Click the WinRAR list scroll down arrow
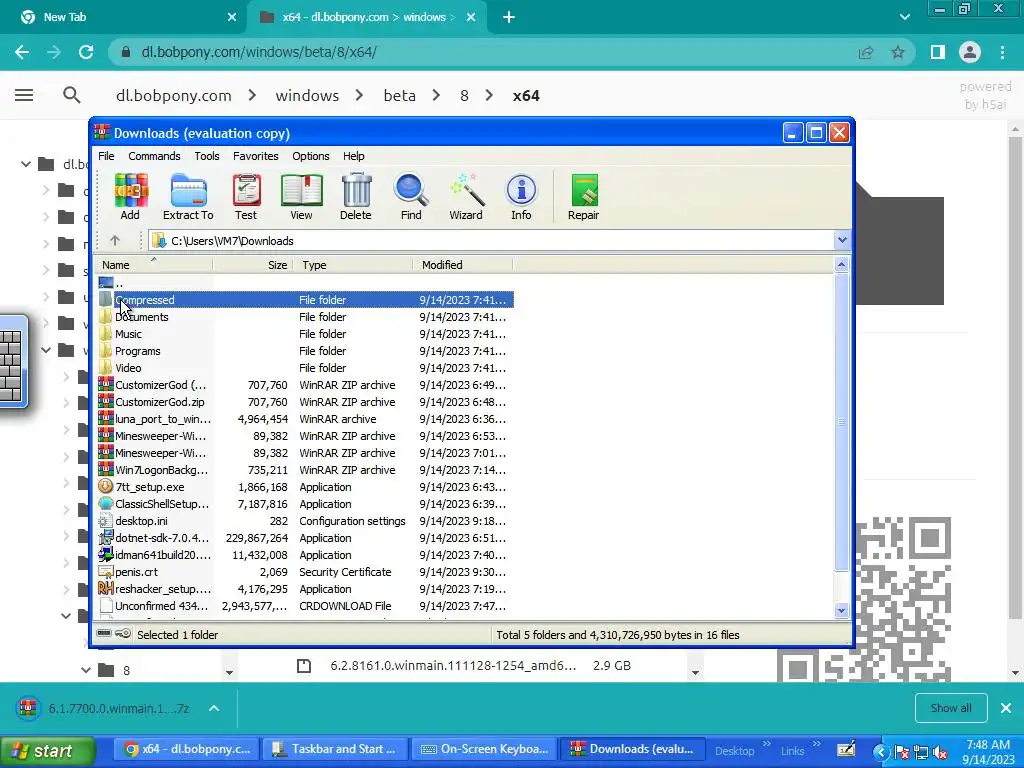This screenshot has height=768, width=1024. [x=841, y=611]
